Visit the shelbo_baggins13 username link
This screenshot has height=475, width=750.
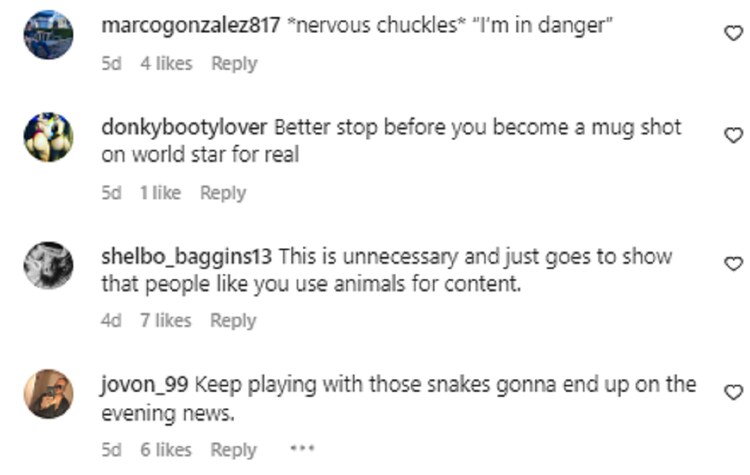pyautogui.click(x=187, y=256)
